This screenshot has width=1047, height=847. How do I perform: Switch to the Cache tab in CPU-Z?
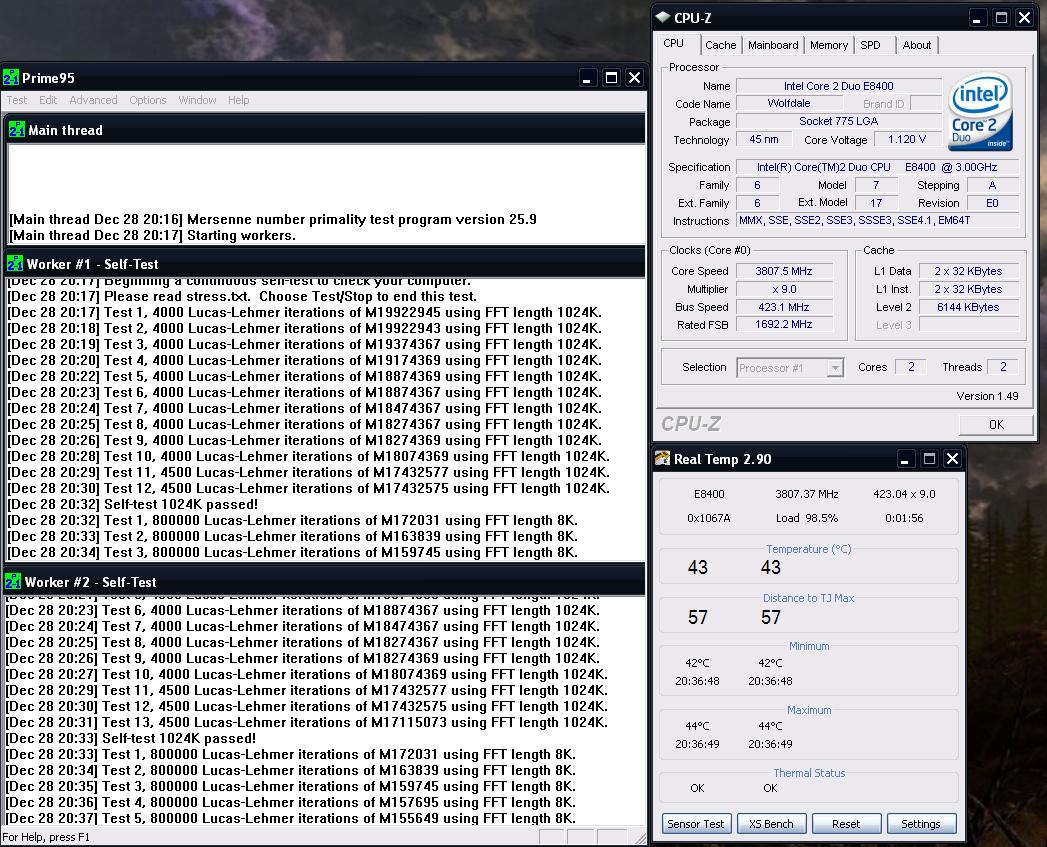tap(720, 45)
